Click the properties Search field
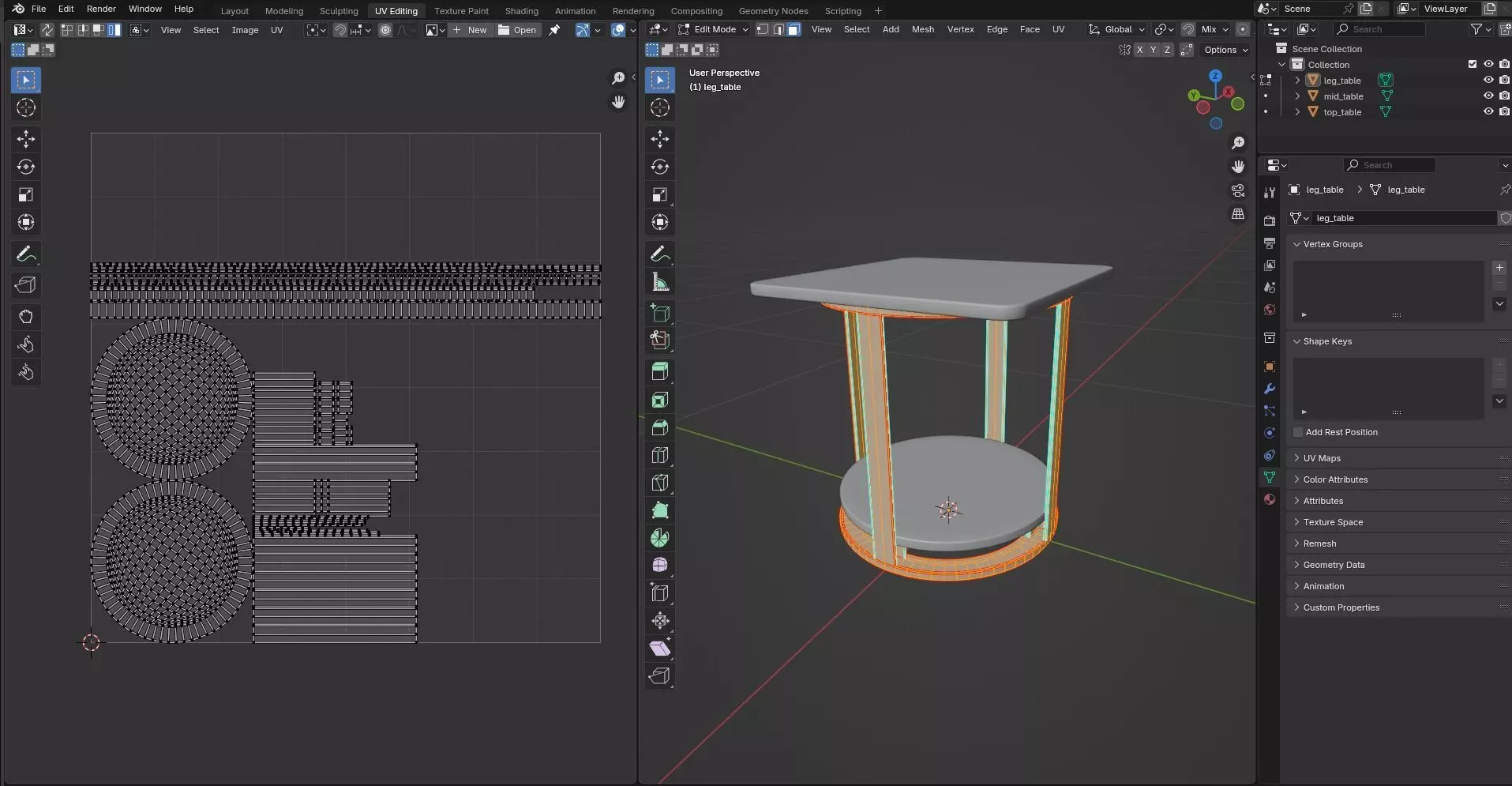The image size is (1512, 786). (x=1390, y=165)
